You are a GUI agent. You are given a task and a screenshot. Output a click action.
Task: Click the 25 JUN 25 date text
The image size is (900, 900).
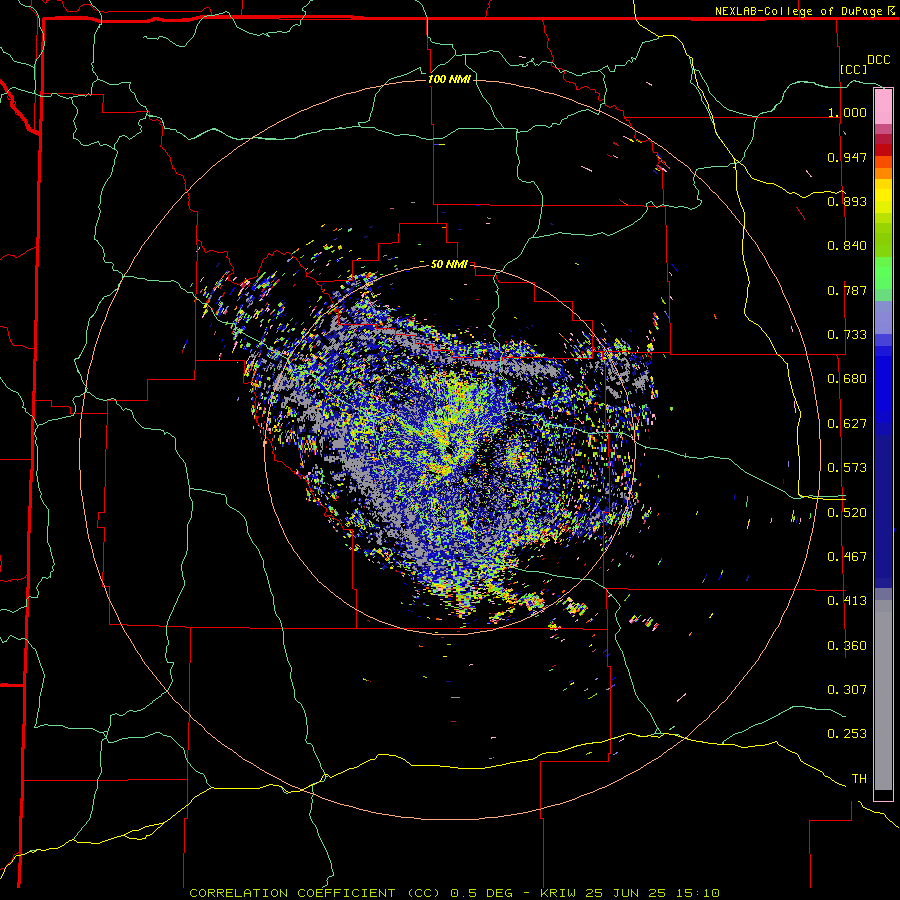click(x=626, y=893)
